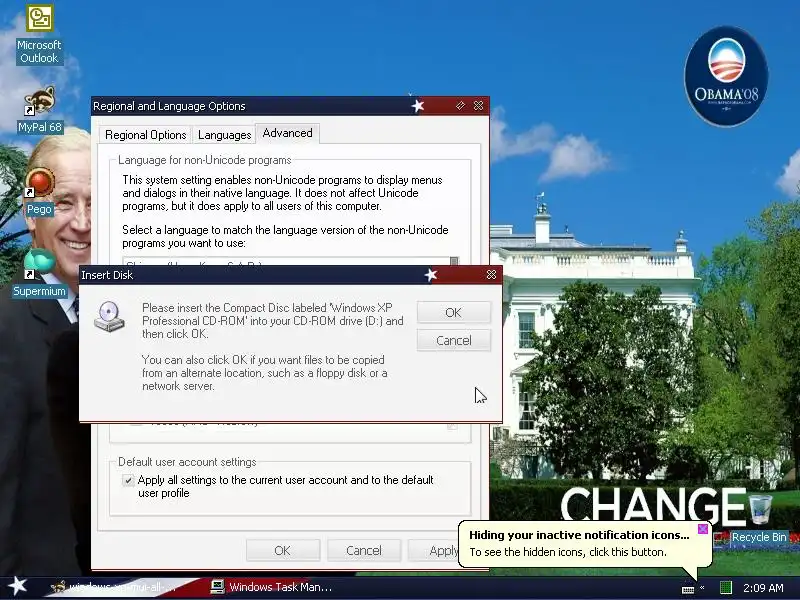Open the Supermium desktop shortcut
The image size is (800, 600).
tap(39, 274)
